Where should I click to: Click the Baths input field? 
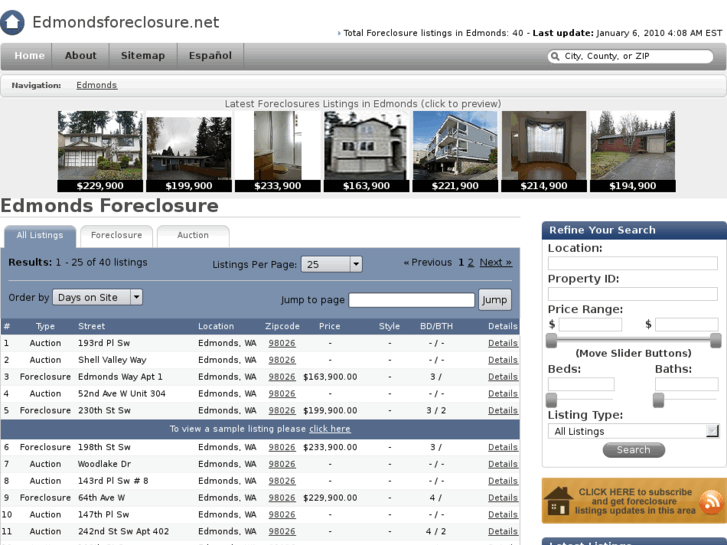687,384
